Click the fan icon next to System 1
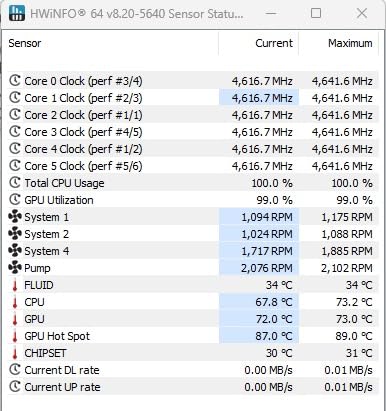386x411 pixels. pos(15,217)
